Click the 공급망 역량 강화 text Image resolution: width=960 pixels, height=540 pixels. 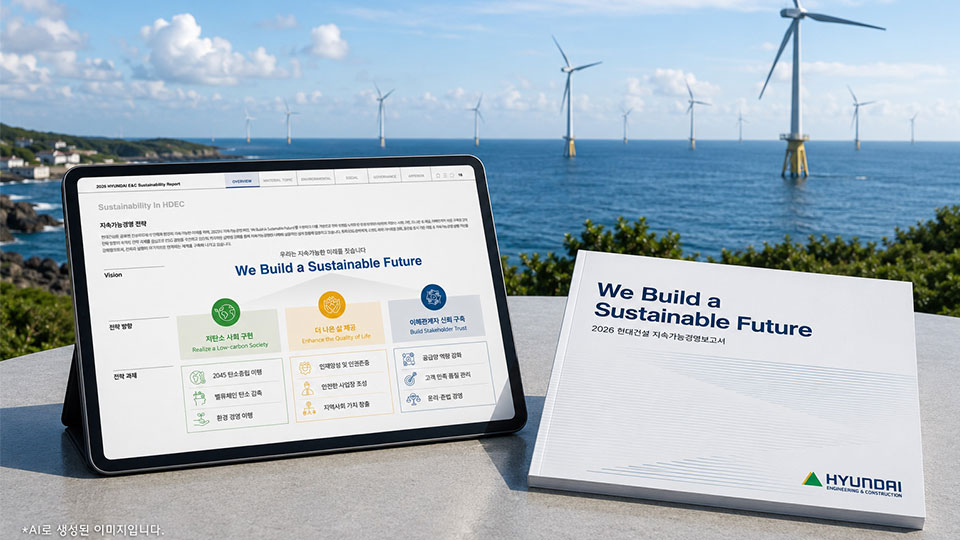click(x=442, y=356)
